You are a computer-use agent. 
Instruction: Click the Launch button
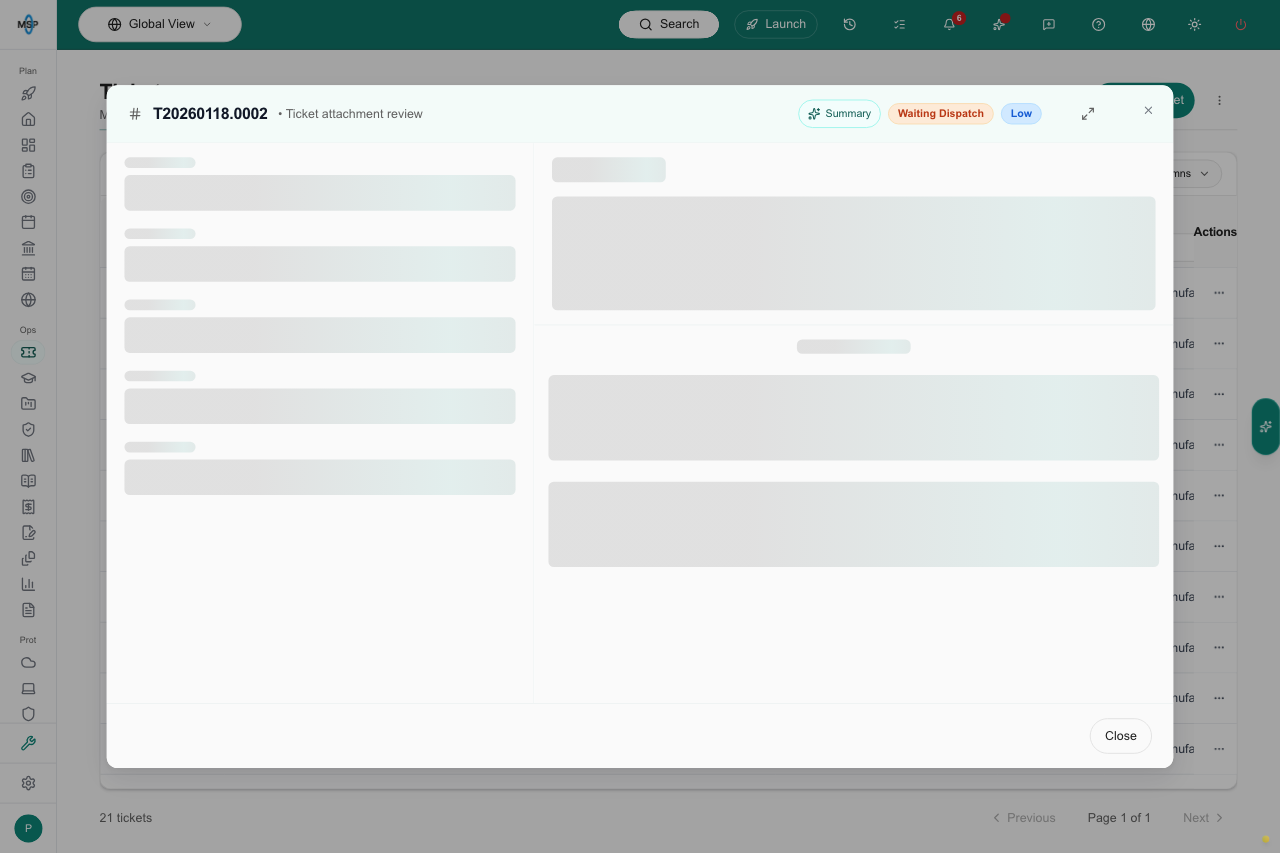click(x=776, y=24)
